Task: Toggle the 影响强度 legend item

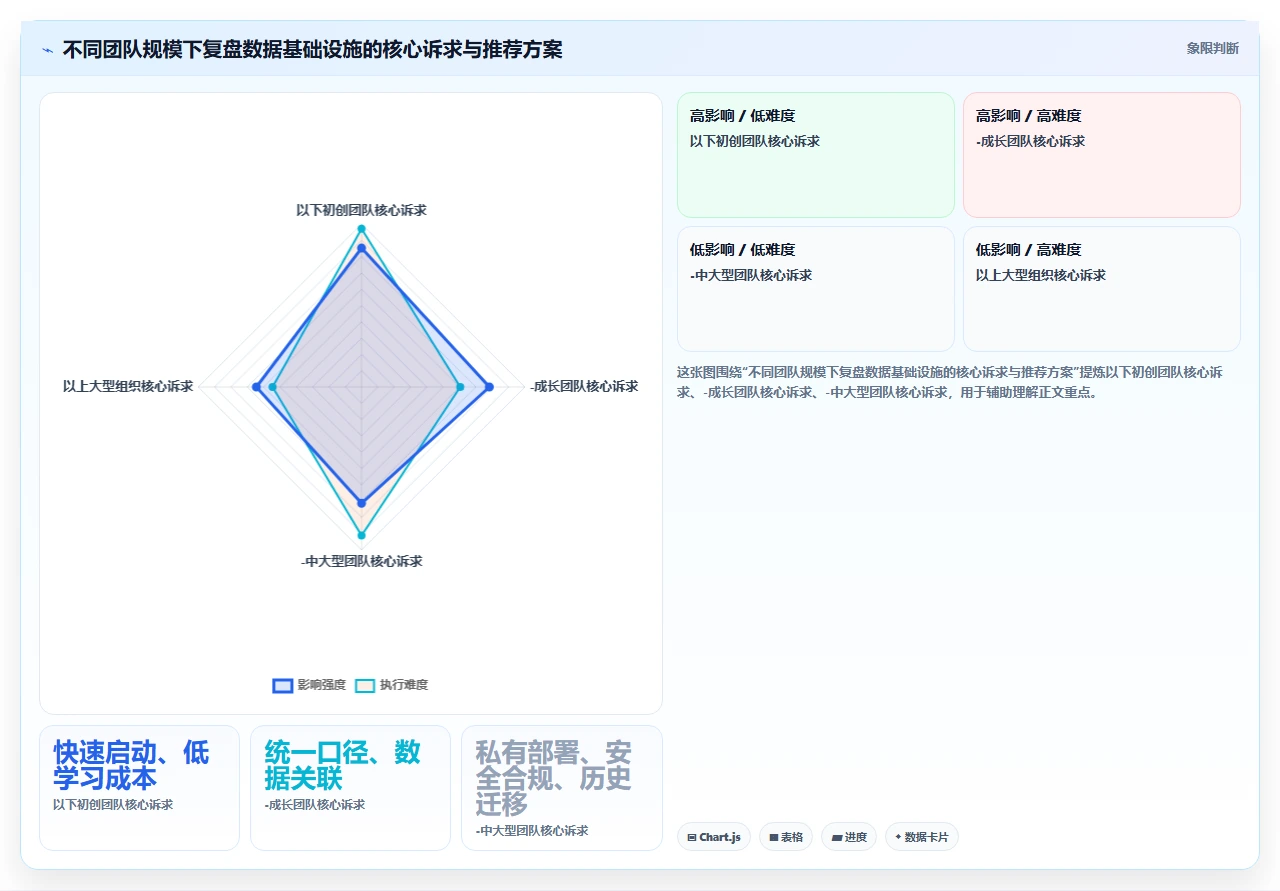Action: click(309, 685)
